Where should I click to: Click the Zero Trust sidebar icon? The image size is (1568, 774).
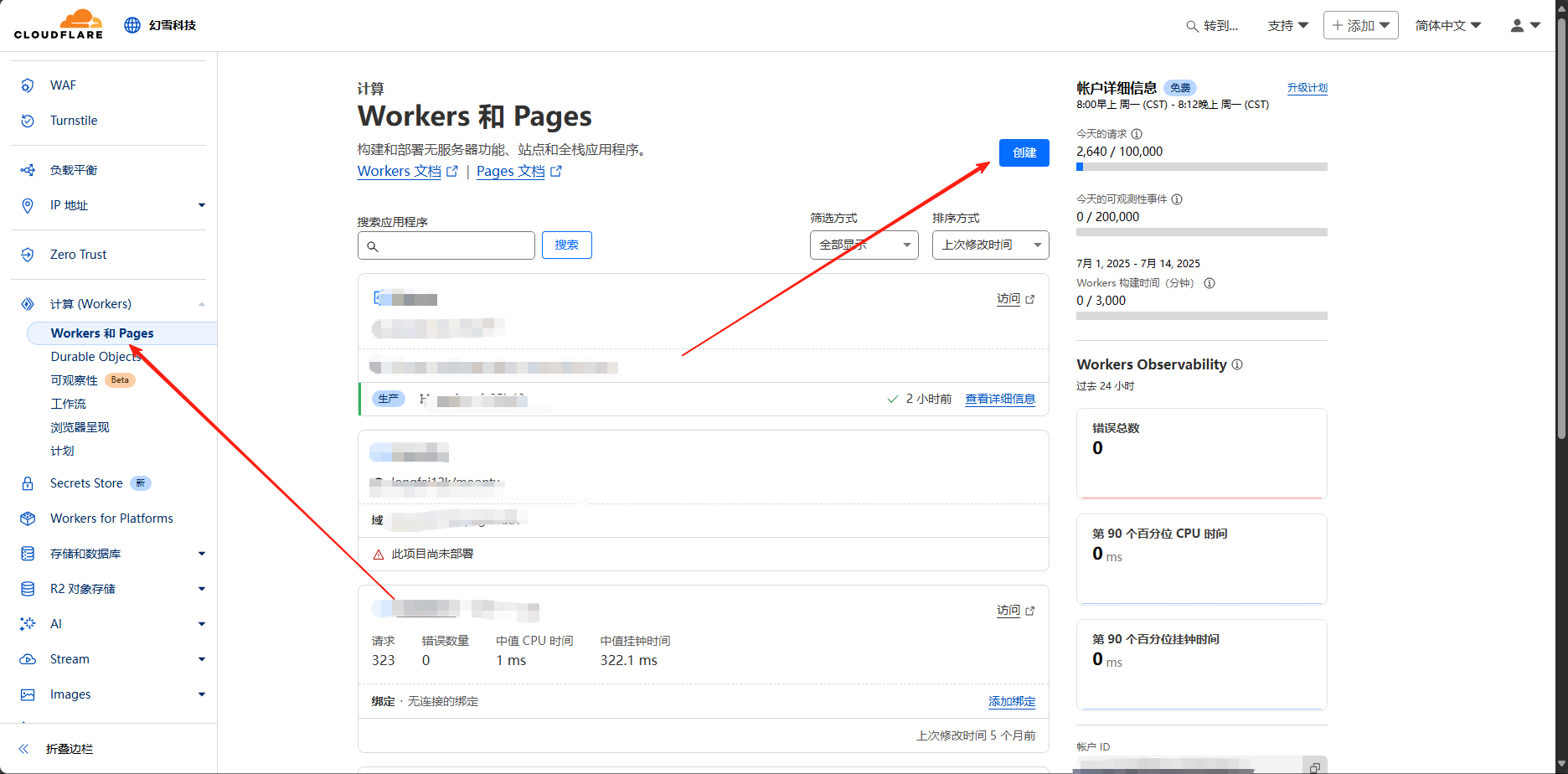pyautogui.click(x=28, y=255)
